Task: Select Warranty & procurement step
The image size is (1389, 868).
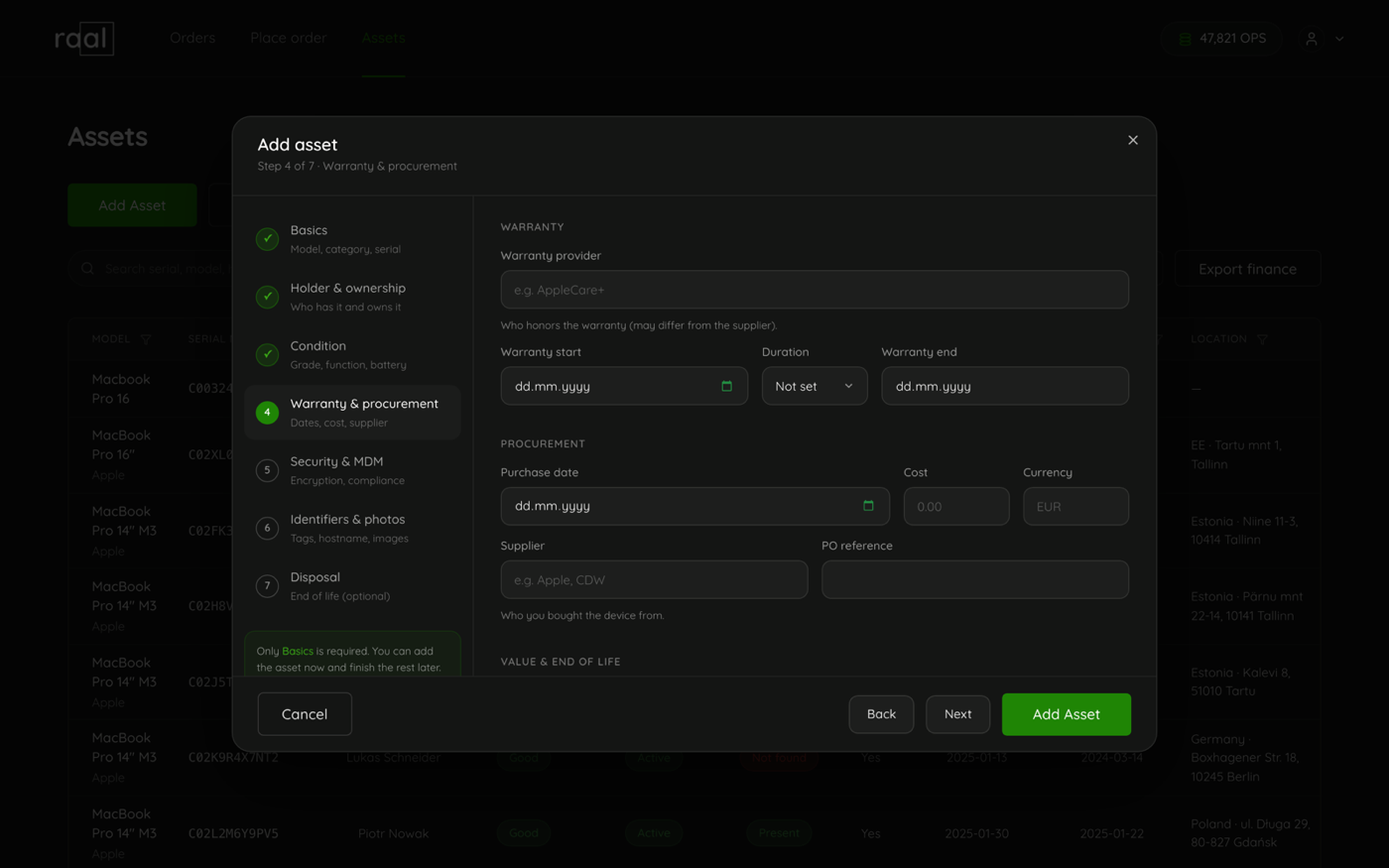Action: (x=352, y=412)
